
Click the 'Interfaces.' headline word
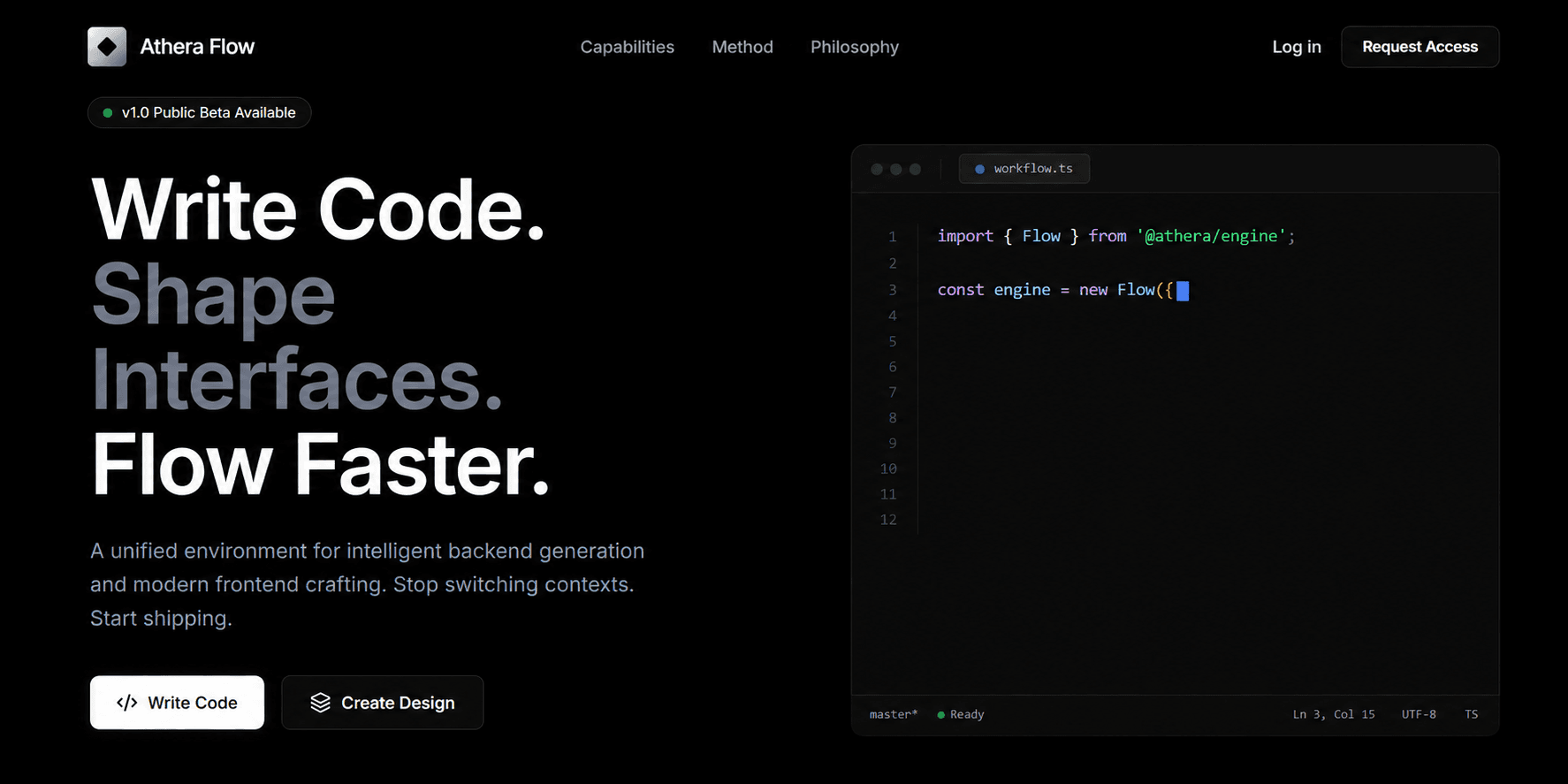click(297, 379)
